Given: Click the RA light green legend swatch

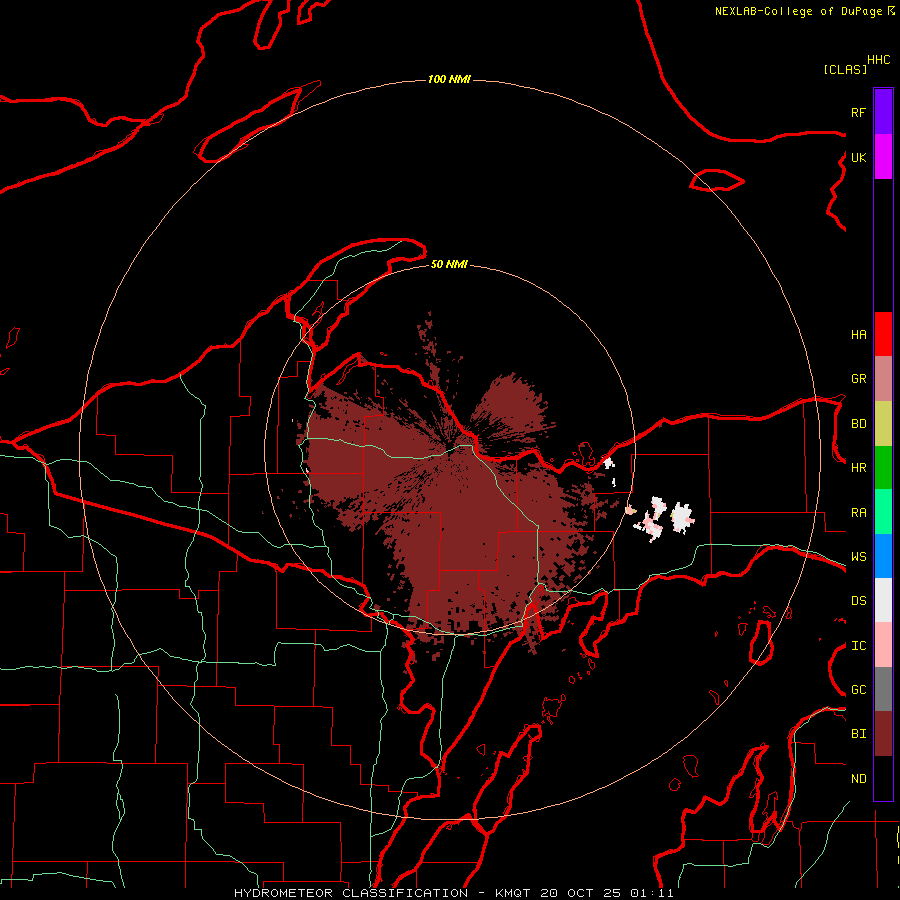Looking at the screenshot, I should (883, 512).
